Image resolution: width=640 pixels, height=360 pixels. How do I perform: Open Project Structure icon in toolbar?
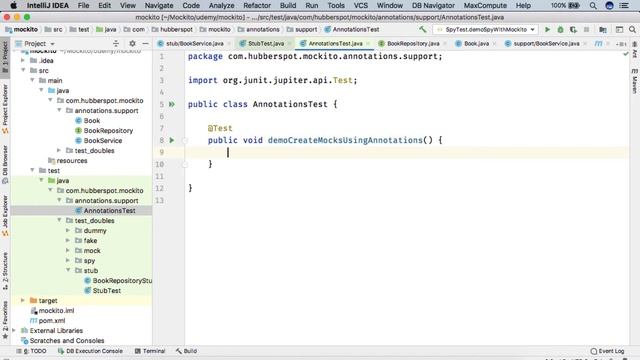coord(603,29)
